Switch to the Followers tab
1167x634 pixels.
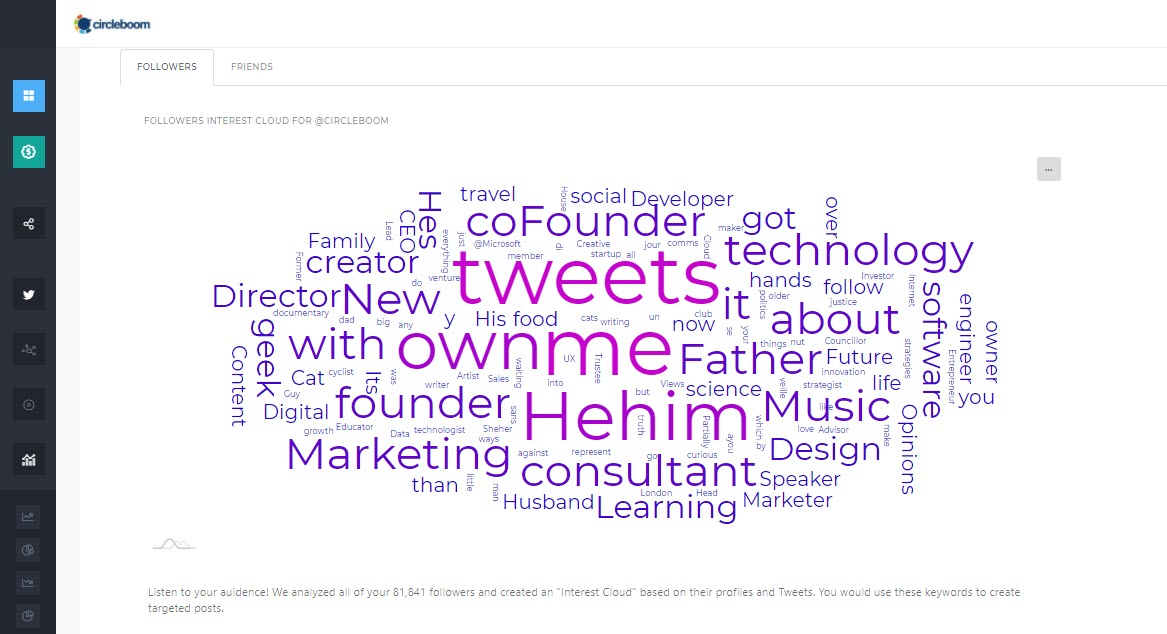(x=167, y=67)
